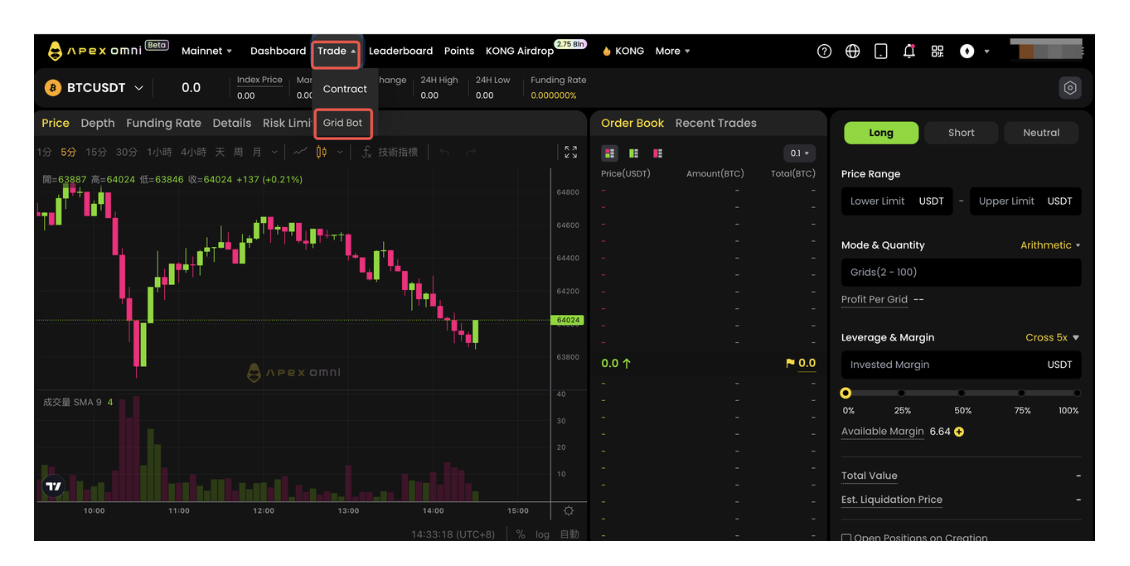
Task: Collapse the Trade menu
Action: (337, 51)
